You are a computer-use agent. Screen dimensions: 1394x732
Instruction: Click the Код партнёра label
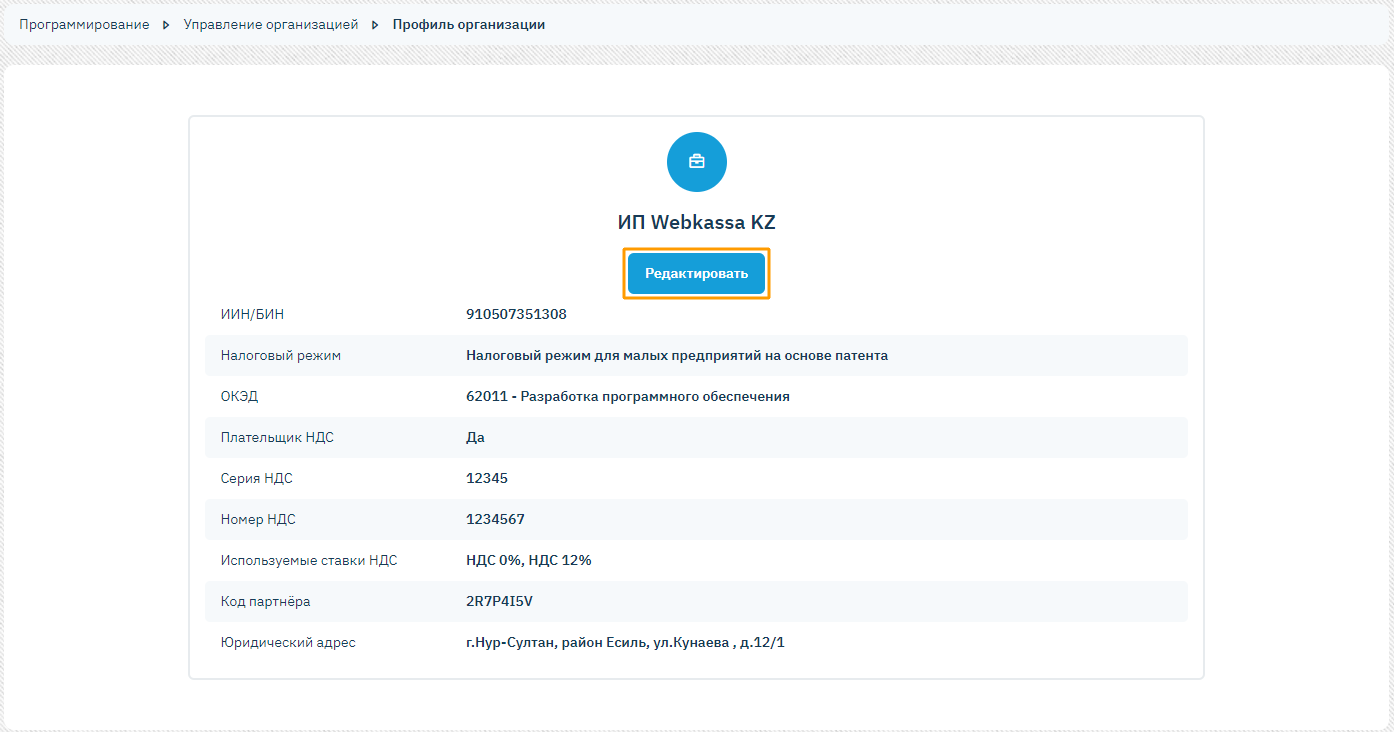point(265,601)
